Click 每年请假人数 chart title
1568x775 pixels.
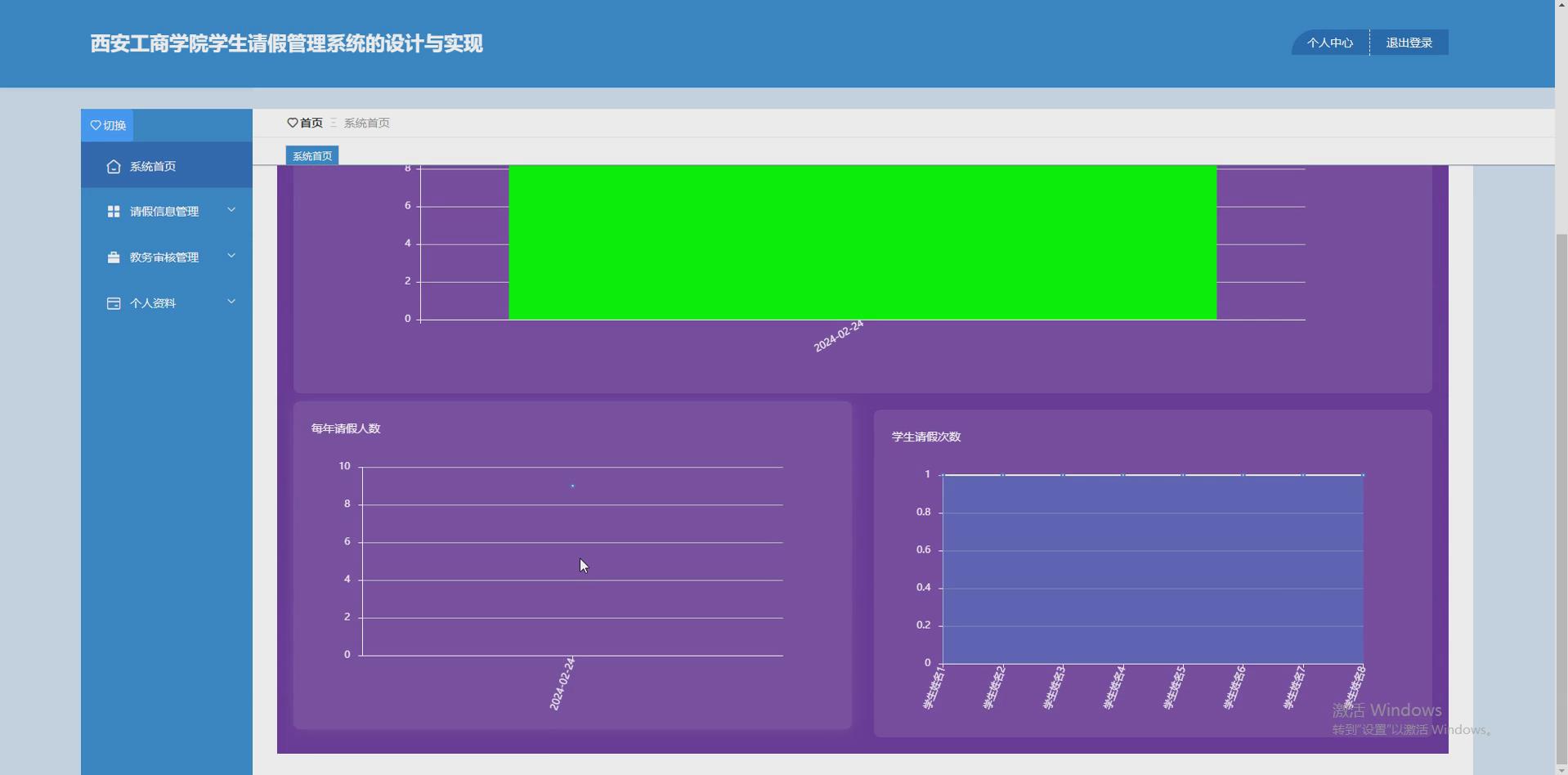click(346, 428)
